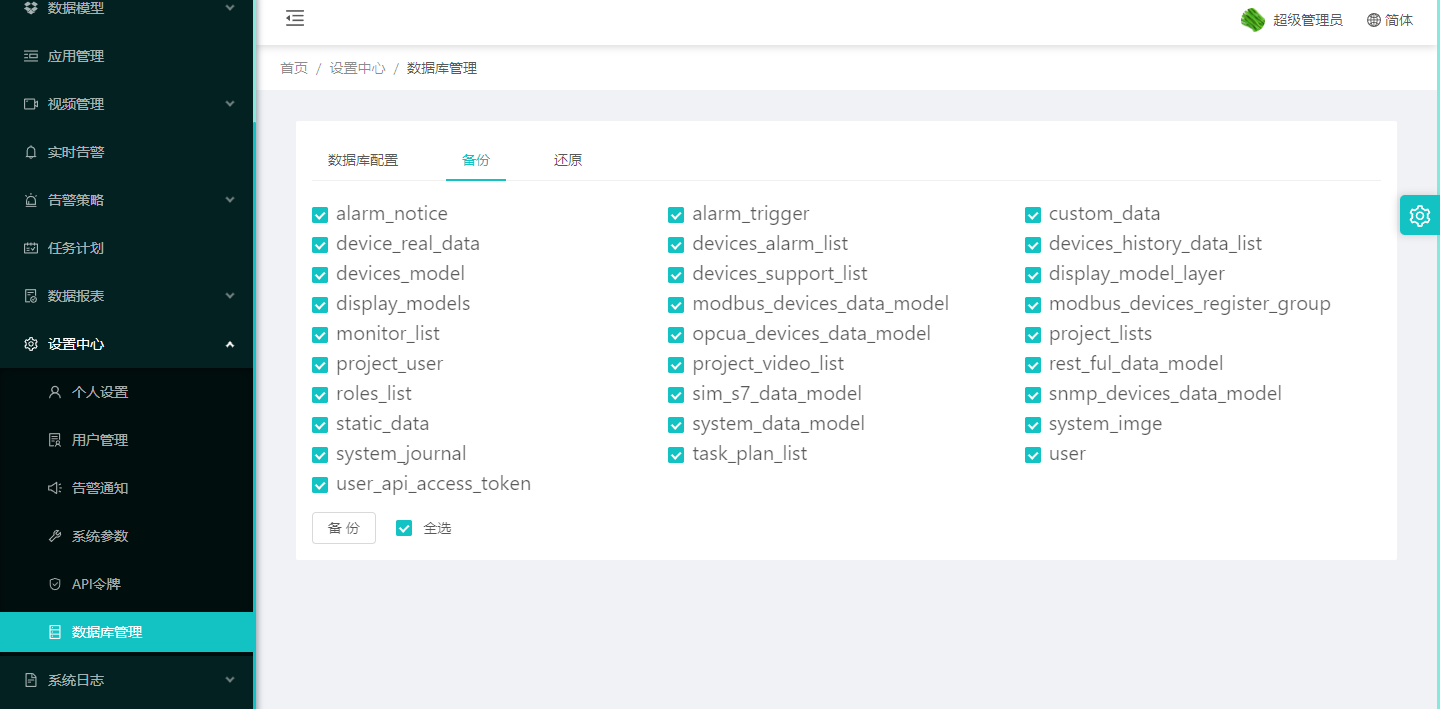Uncheck the system_journal table checkbox
Screen dimensions: 1440x709
point(320,455)
